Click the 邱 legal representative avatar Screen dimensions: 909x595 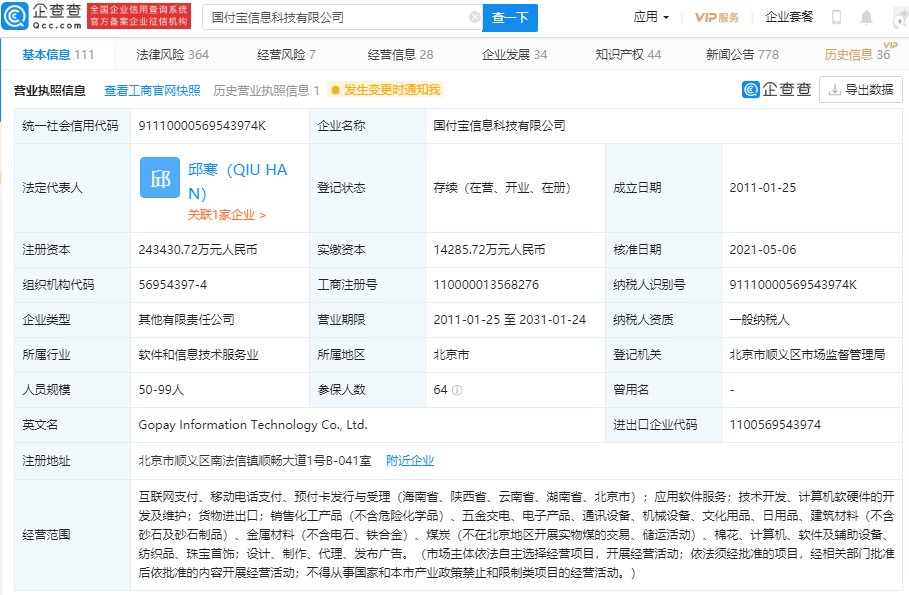tap(160, 178)
